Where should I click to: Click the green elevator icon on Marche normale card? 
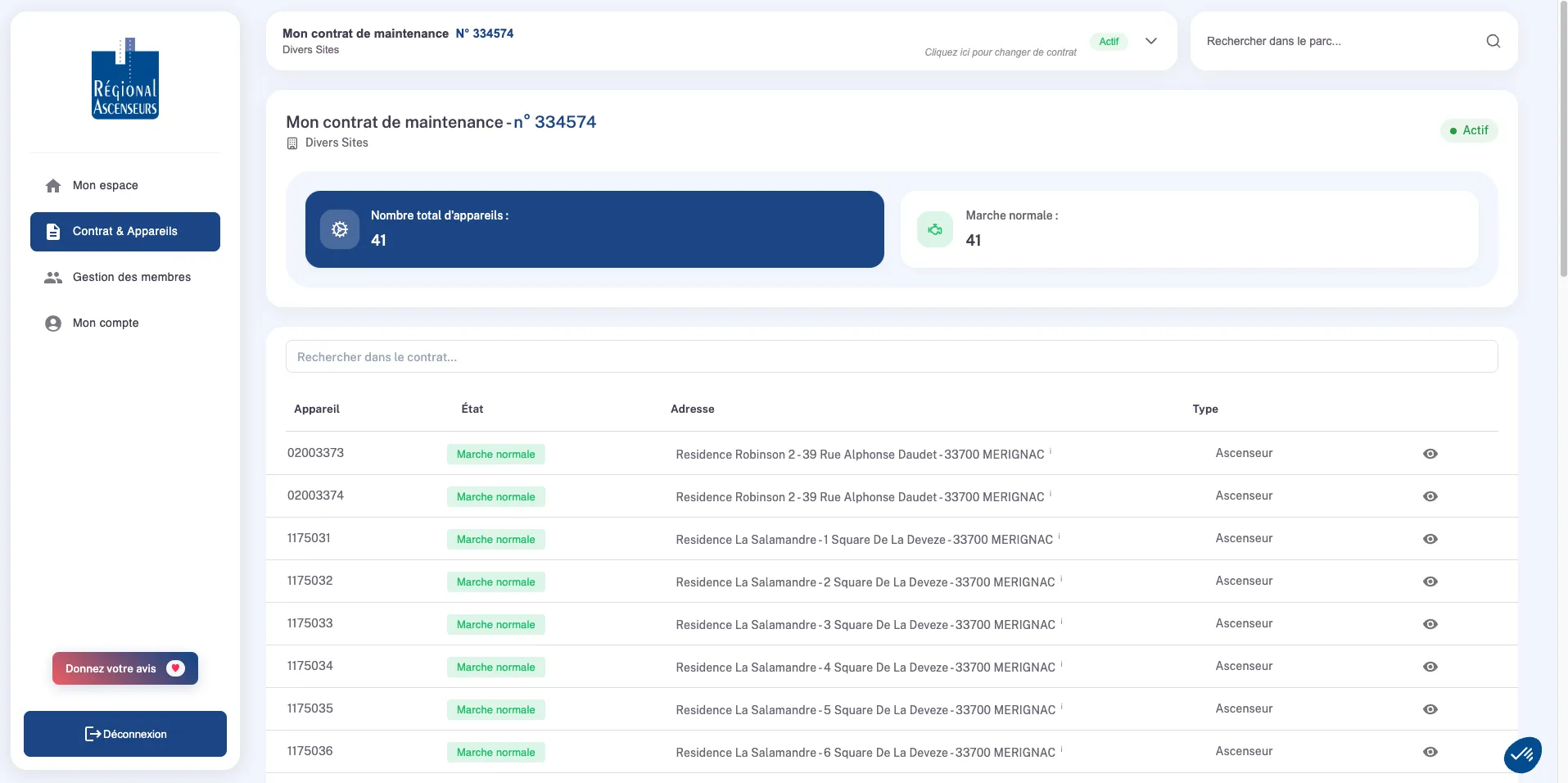click(934, 229)
